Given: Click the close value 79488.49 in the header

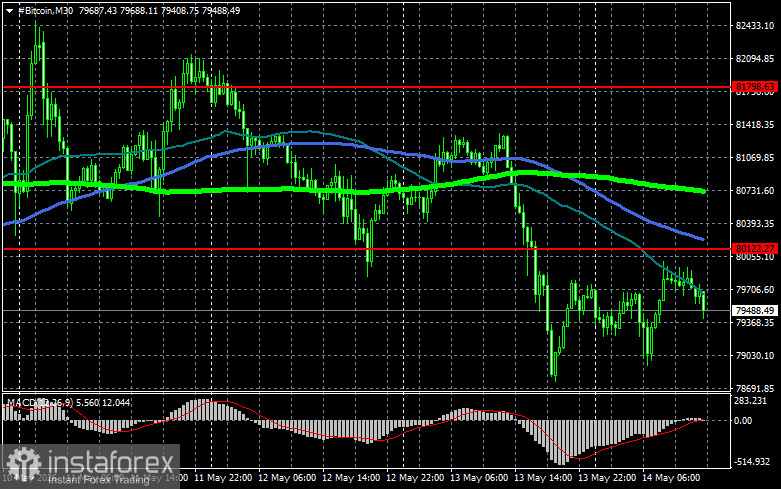Looking at the screenshot, I should coord(221,10).
